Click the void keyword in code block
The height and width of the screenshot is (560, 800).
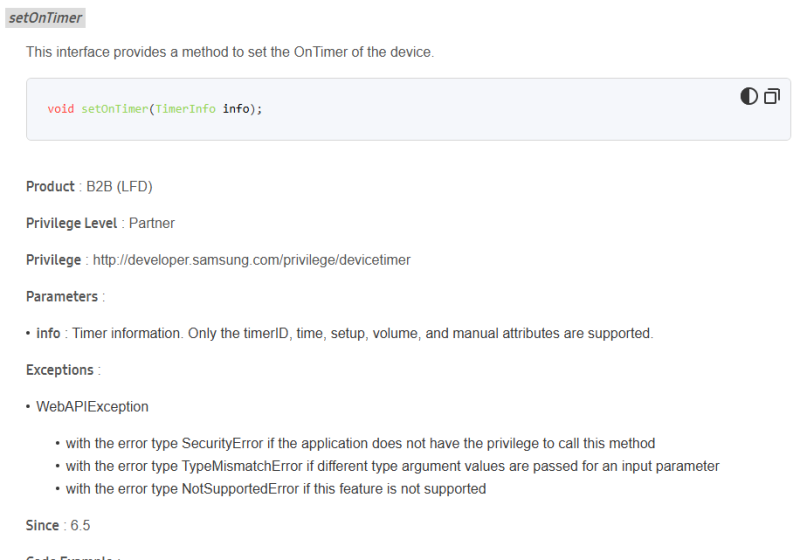(x=60, y=109)
